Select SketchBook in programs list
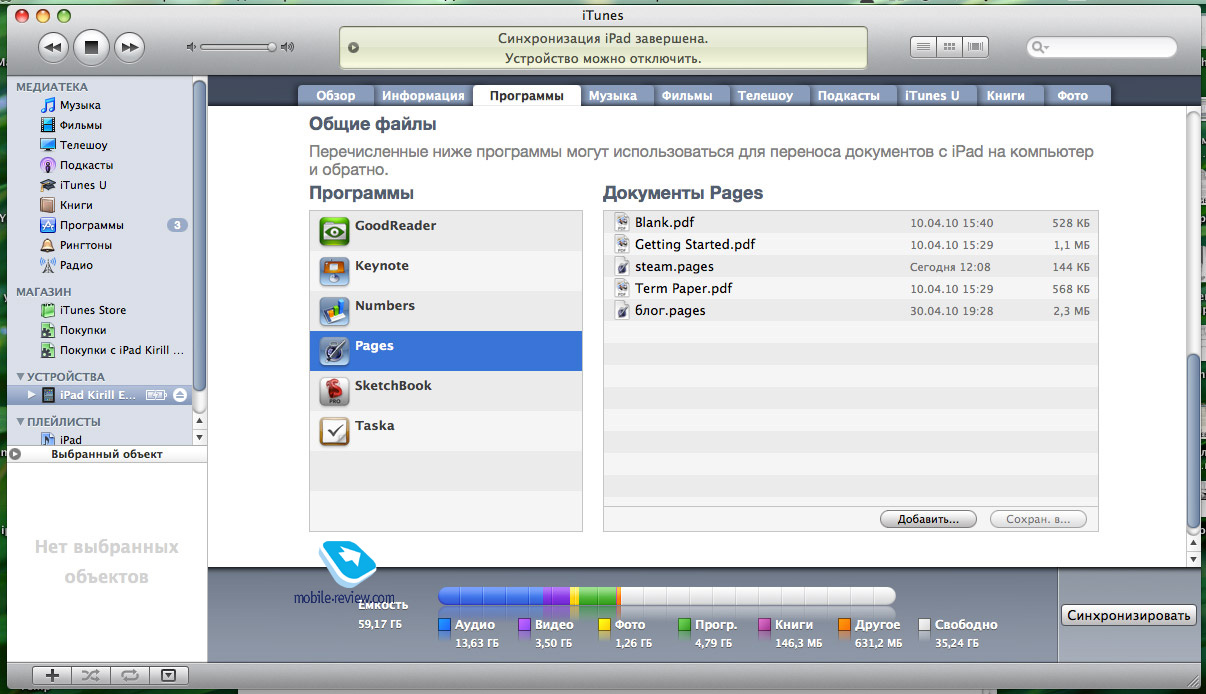This screenshot has height=694, width=1206. pos(446,391)
